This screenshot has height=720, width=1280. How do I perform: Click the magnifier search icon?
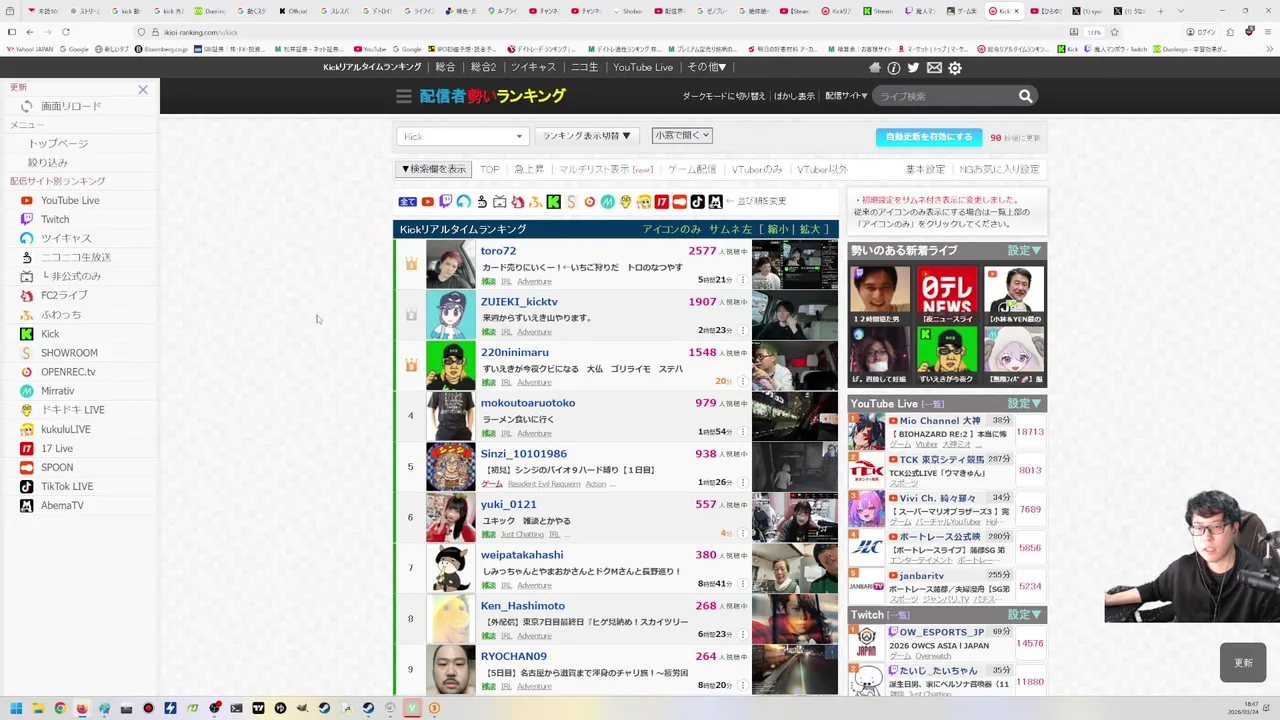point(1025,96)
